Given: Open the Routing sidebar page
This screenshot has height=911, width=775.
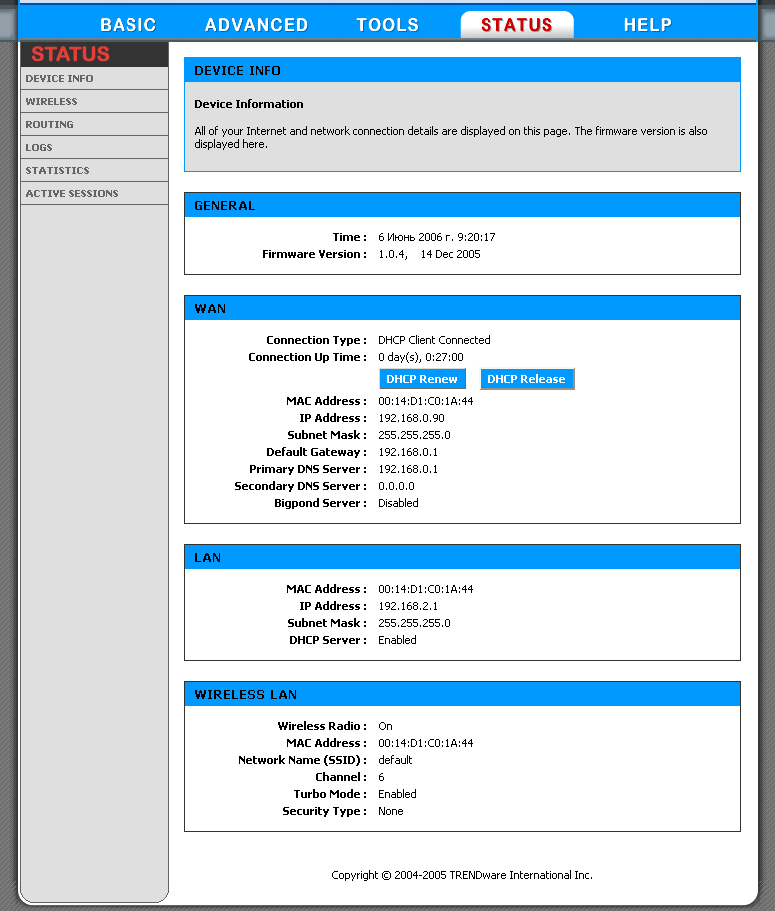Looking at the screenshot, I should click(94, 124).
